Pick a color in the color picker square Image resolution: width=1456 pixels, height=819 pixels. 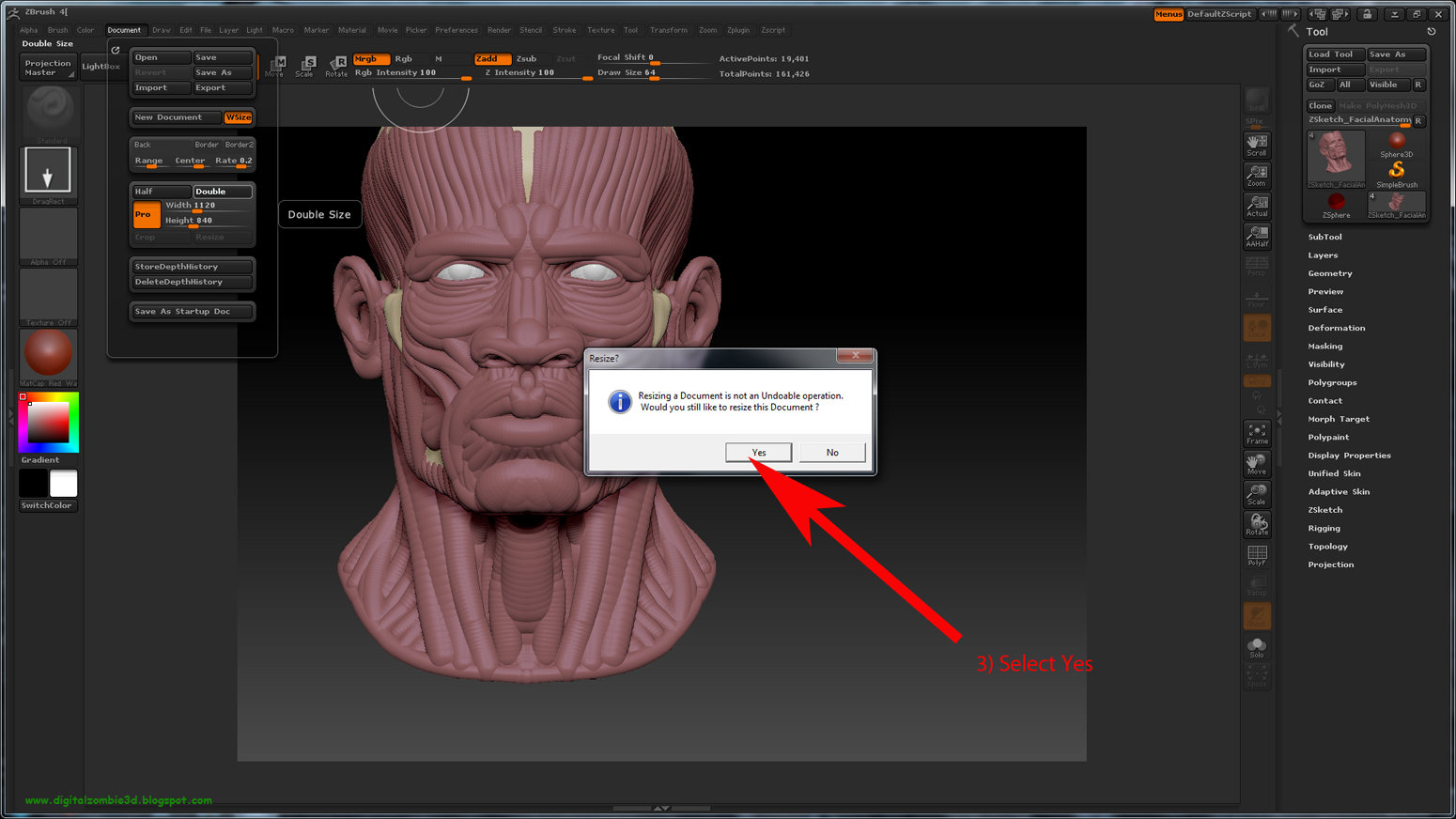[x=48, y=424]
